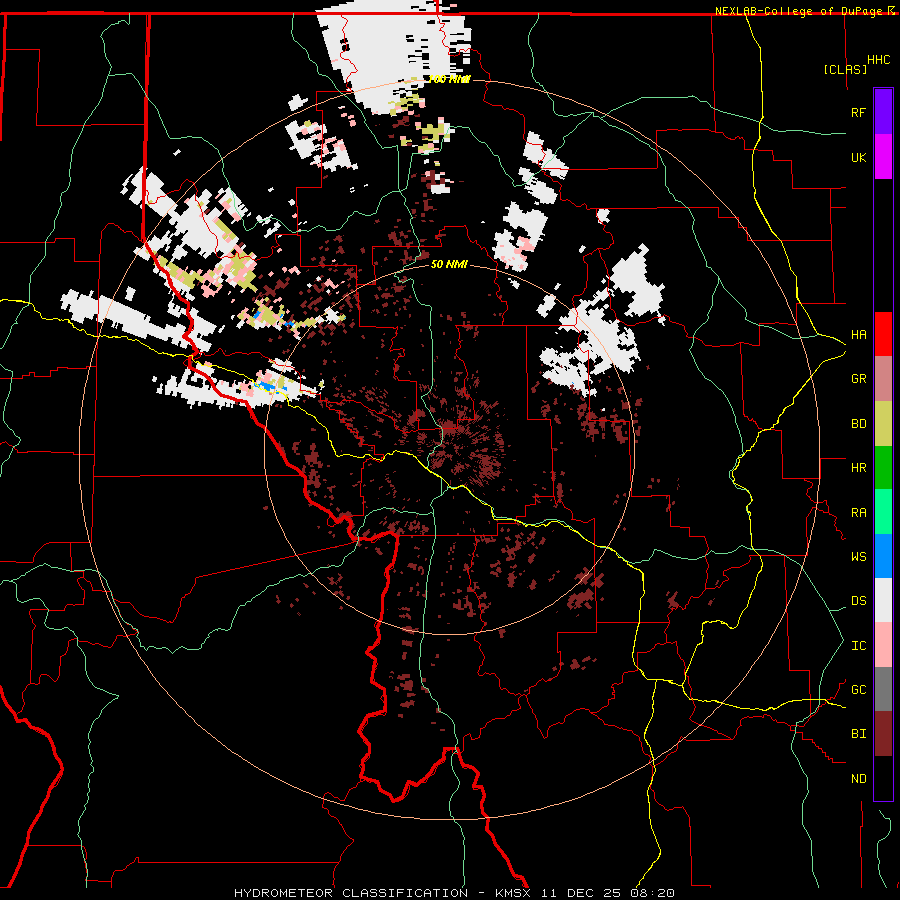Viewport: 900px width, 900px height.
Task: Click the [CLAS] units label
Action: [845, 69]
